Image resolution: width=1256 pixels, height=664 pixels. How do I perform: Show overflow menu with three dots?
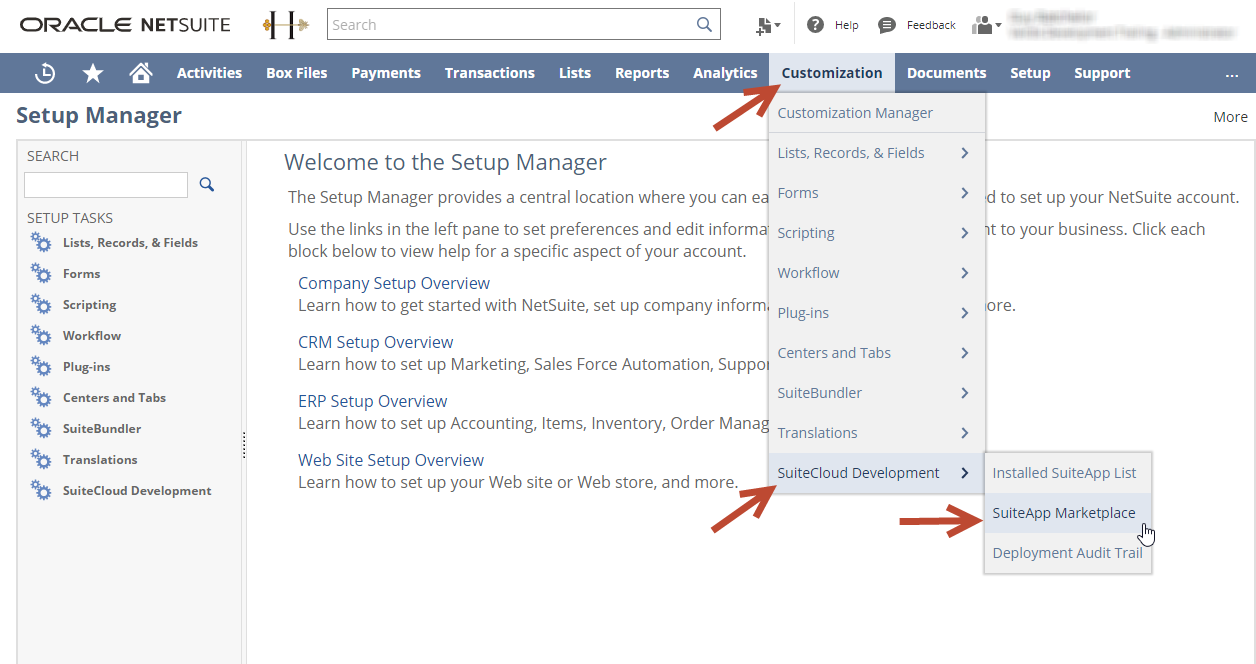[1231, 73]
